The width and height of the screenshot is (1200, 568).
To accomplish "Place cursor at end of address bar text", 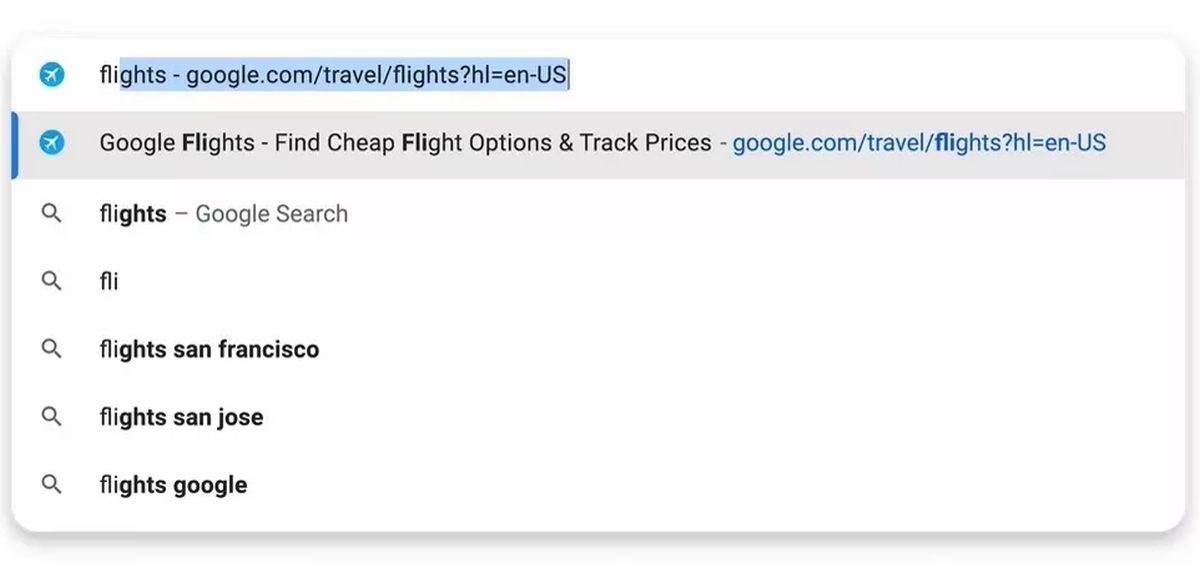I will click(569, 75).
